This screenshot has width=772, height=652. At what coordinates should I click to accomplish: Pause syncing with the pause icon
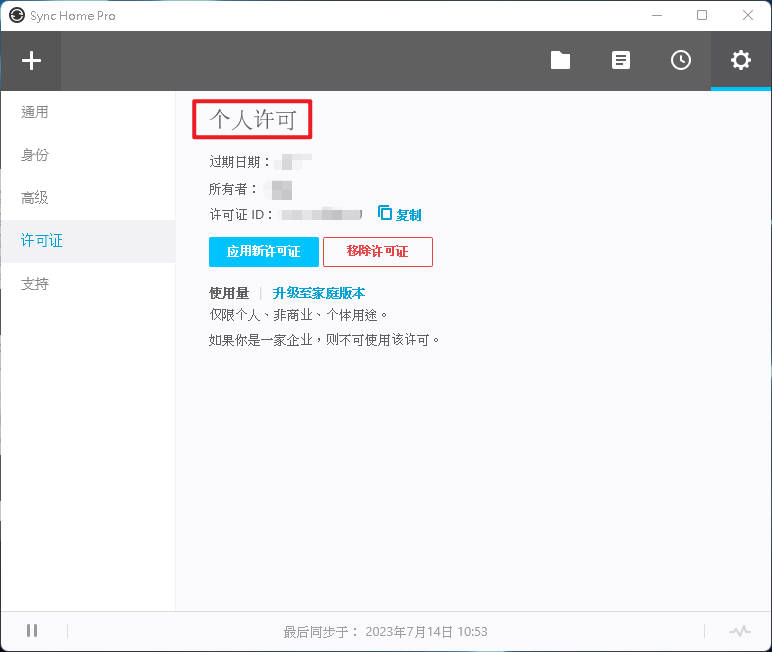coord(32,630)
